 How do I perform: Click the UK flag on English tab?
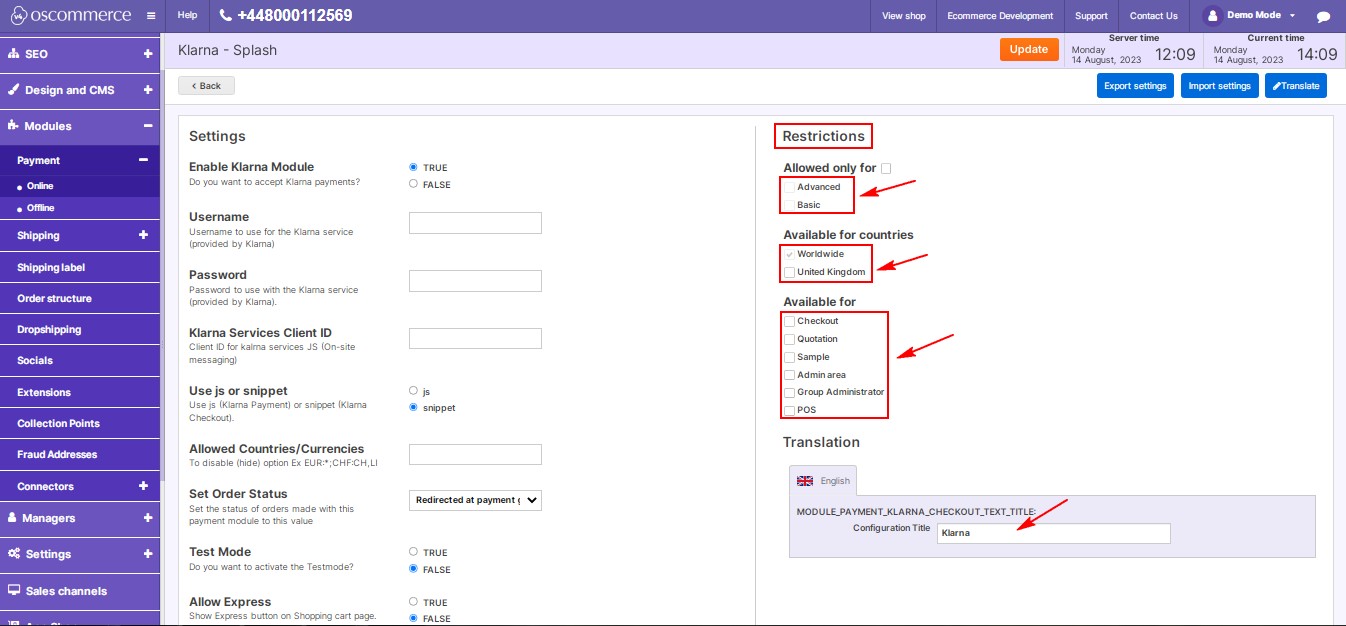[805, 481]
